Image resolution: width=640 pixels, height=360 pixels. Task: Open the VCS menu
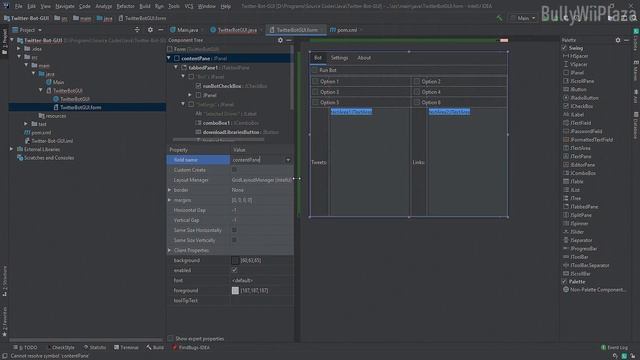pos(189,6)
